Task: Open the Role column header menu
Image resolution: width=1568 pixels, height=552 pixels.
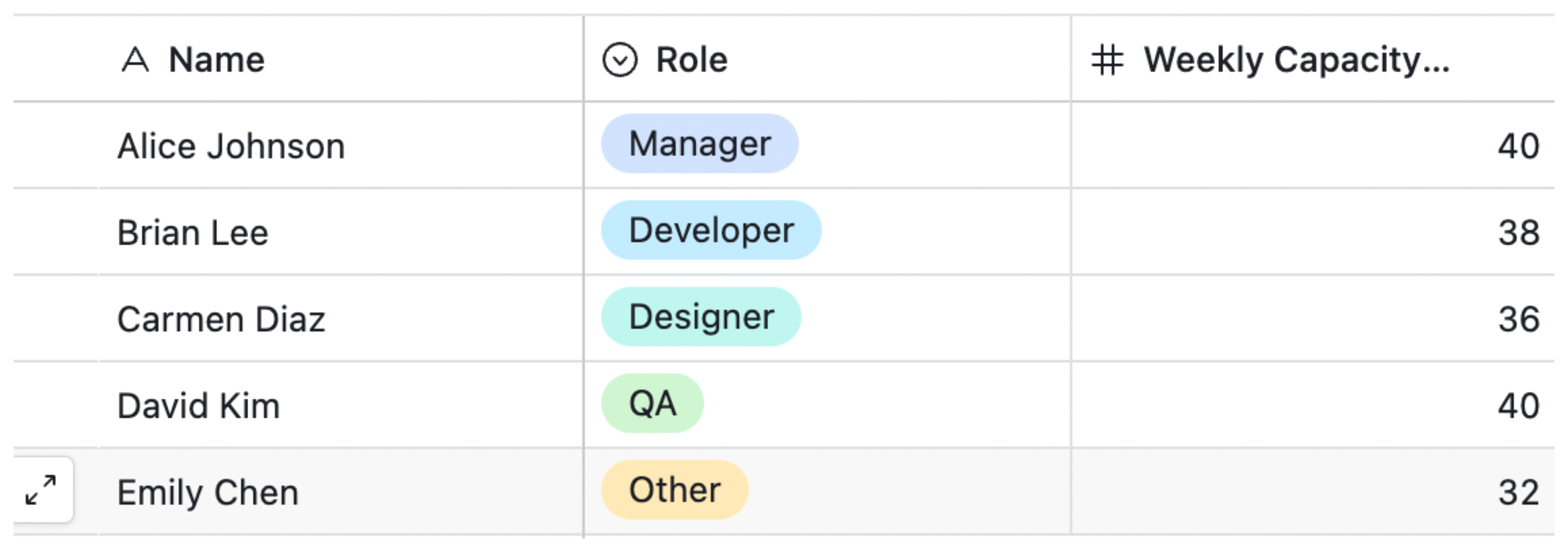Action: [691, 60]
